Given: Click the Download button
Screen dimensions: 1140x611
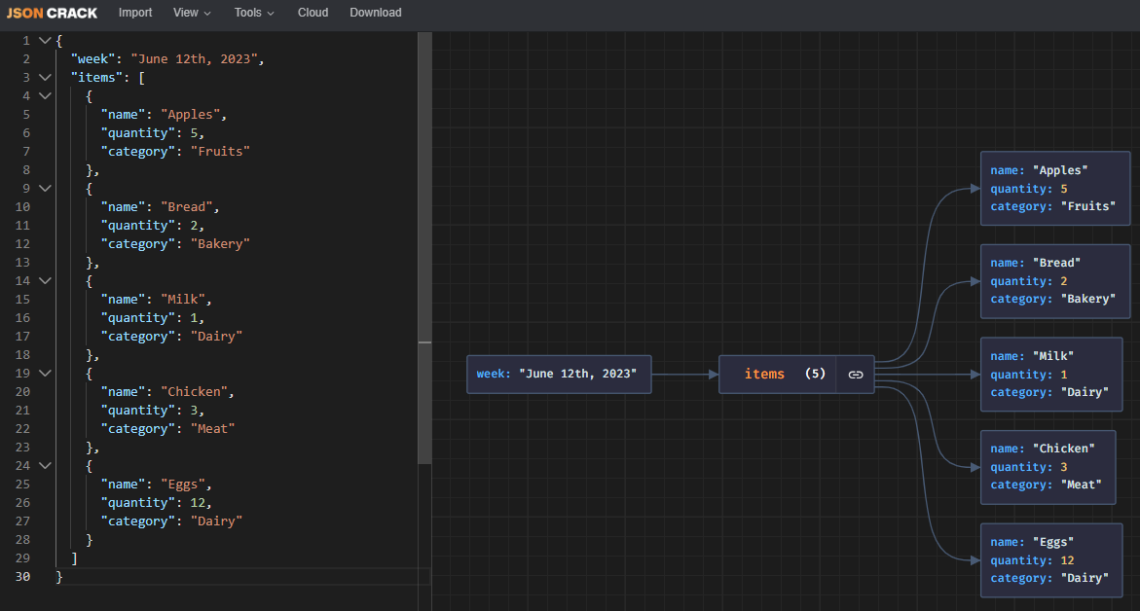Looking at the screenshot, I should [375, 13].
